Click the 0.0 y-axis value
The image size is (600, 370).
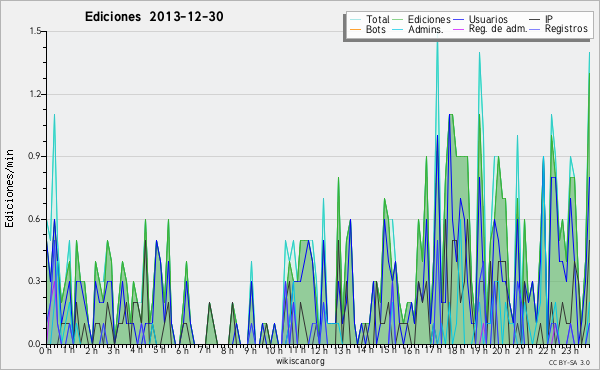(35, 344)
